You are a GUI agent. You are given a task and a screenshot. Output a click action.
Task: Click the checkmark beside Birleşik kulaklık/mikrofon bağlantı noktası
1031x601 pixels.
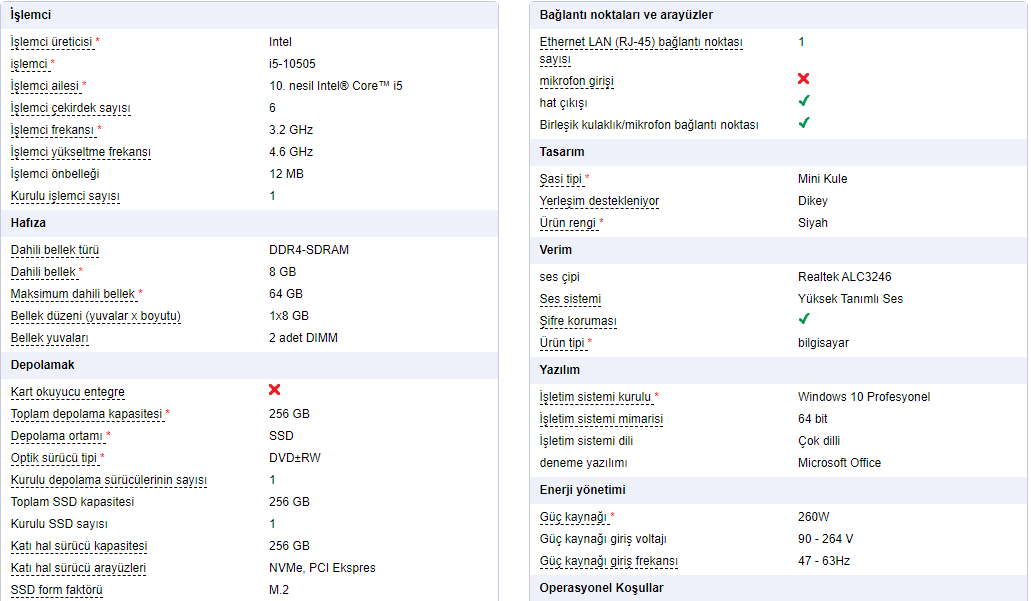(x=803, y=123)
